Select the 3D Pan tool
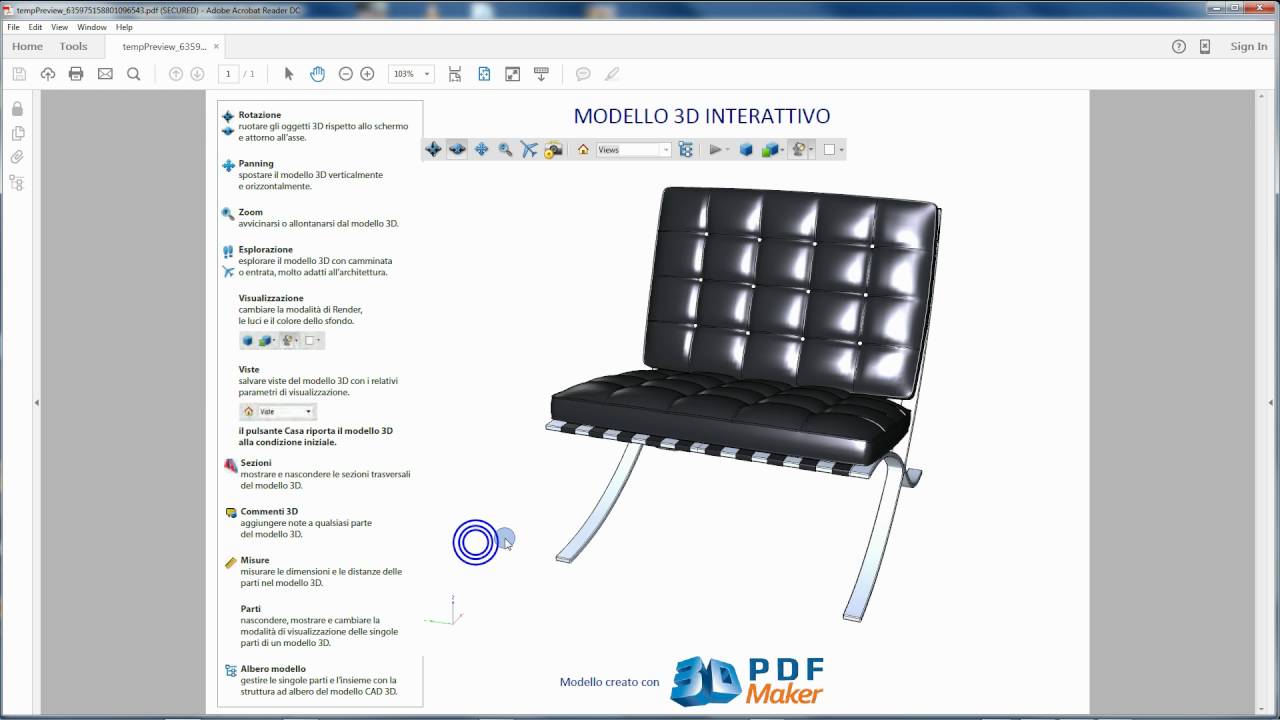The height and width of the screenshot is (720, 1280). [x=481, y=150]
